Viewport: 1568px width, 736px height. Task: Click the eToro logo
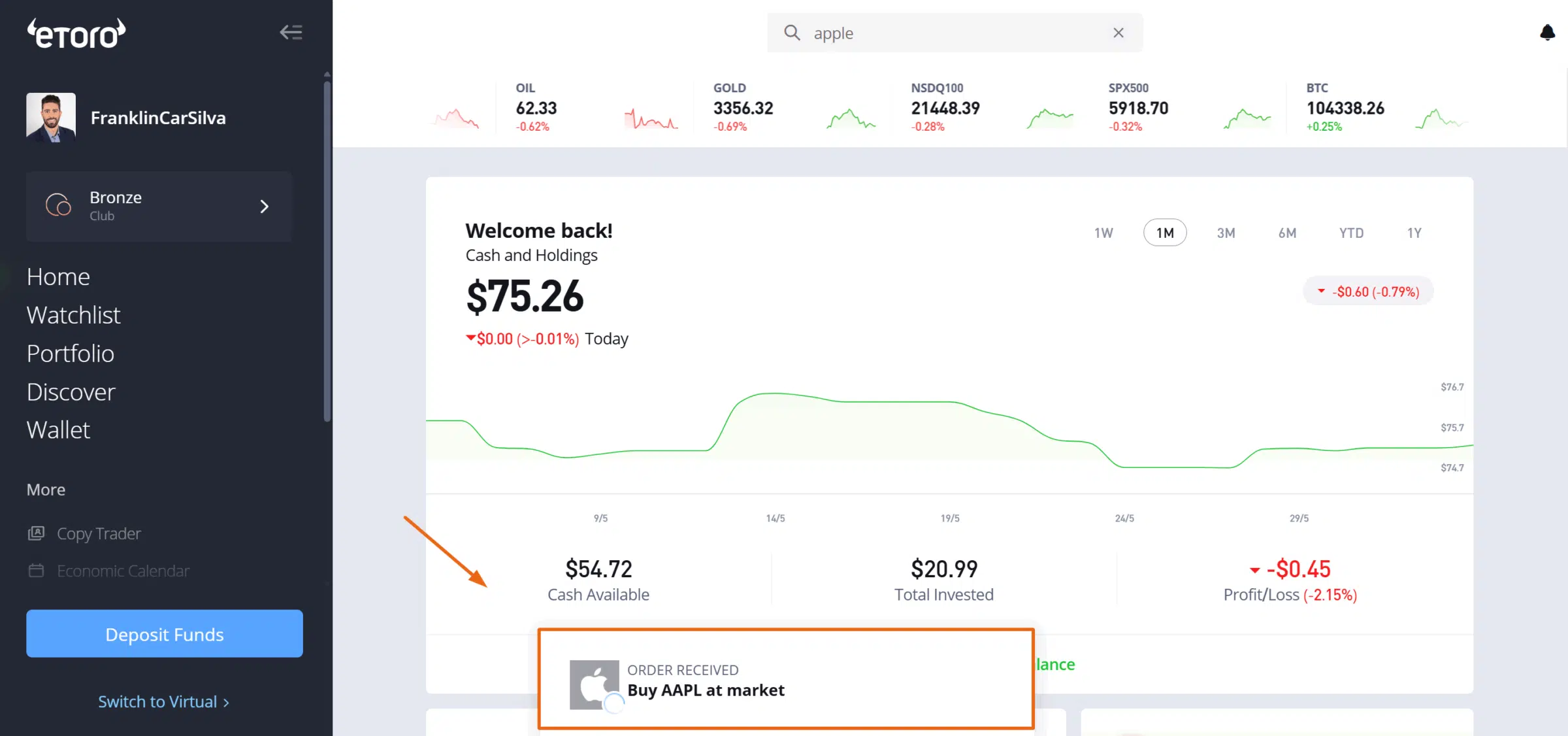coord(76,33)
